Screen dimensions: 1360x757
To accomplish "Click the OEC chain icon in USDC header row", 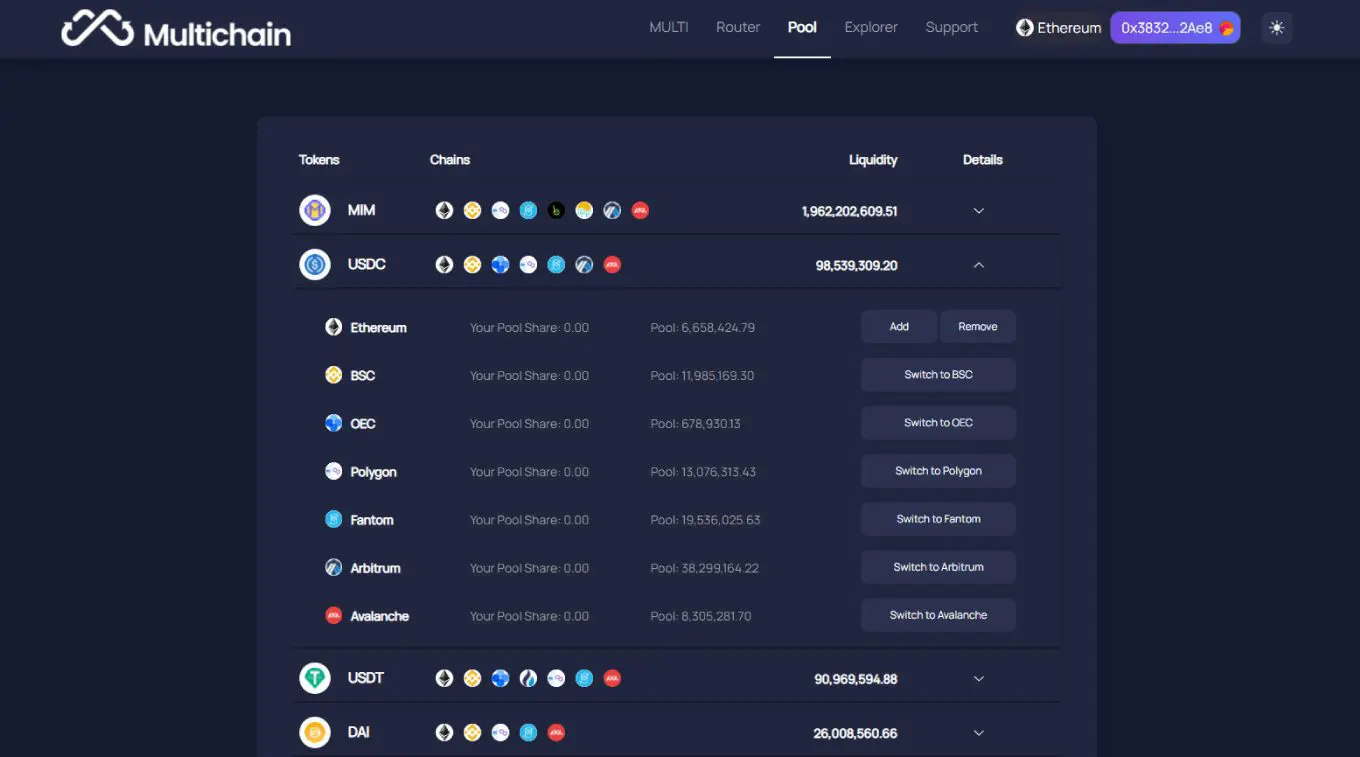I will [x=500, y=264].
